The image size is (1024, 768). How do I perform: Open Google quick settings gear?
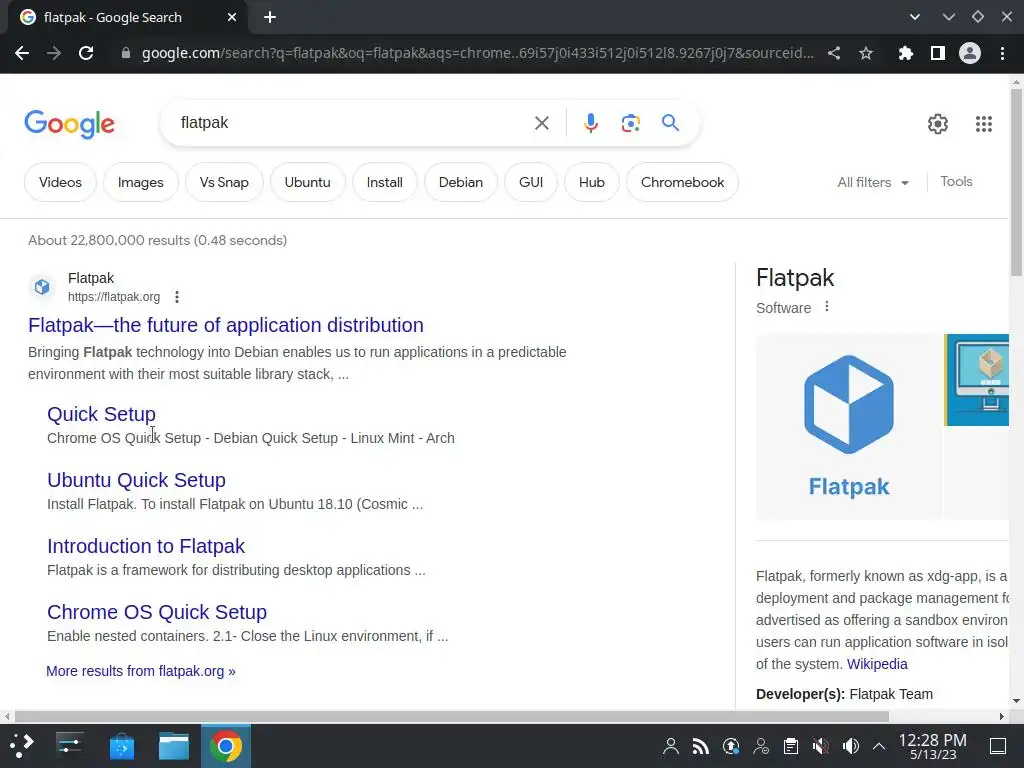[x=938, y=123]
